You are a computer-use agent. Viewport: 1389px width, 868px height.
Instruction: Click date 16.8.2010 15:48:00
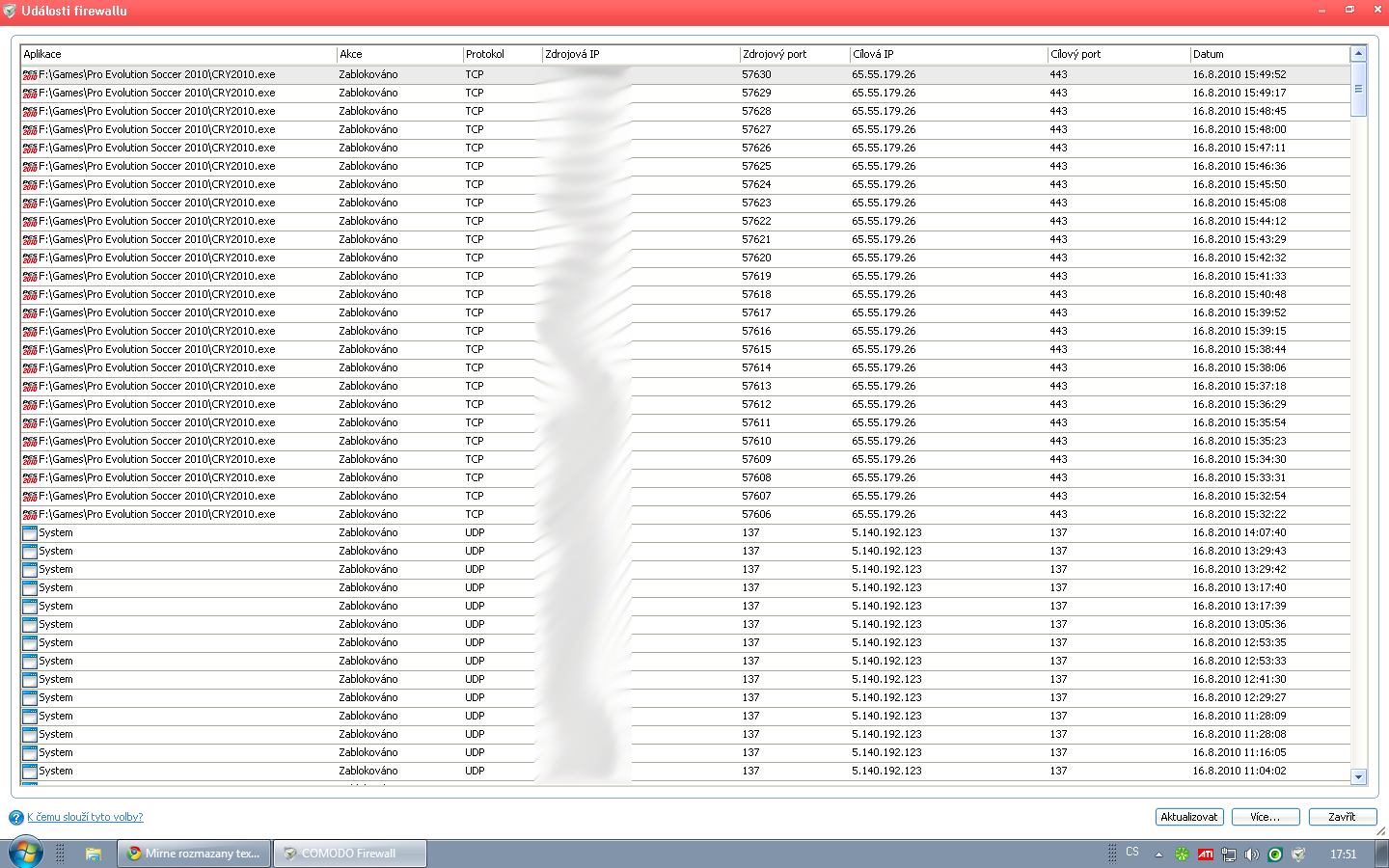(1239, 130)
